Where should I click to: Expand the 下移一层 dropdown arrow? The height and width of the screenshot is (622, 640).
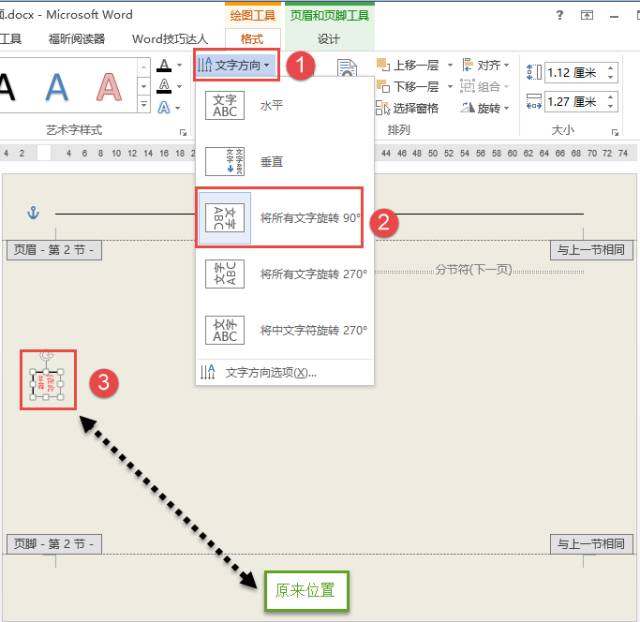(x=450, y=87)
